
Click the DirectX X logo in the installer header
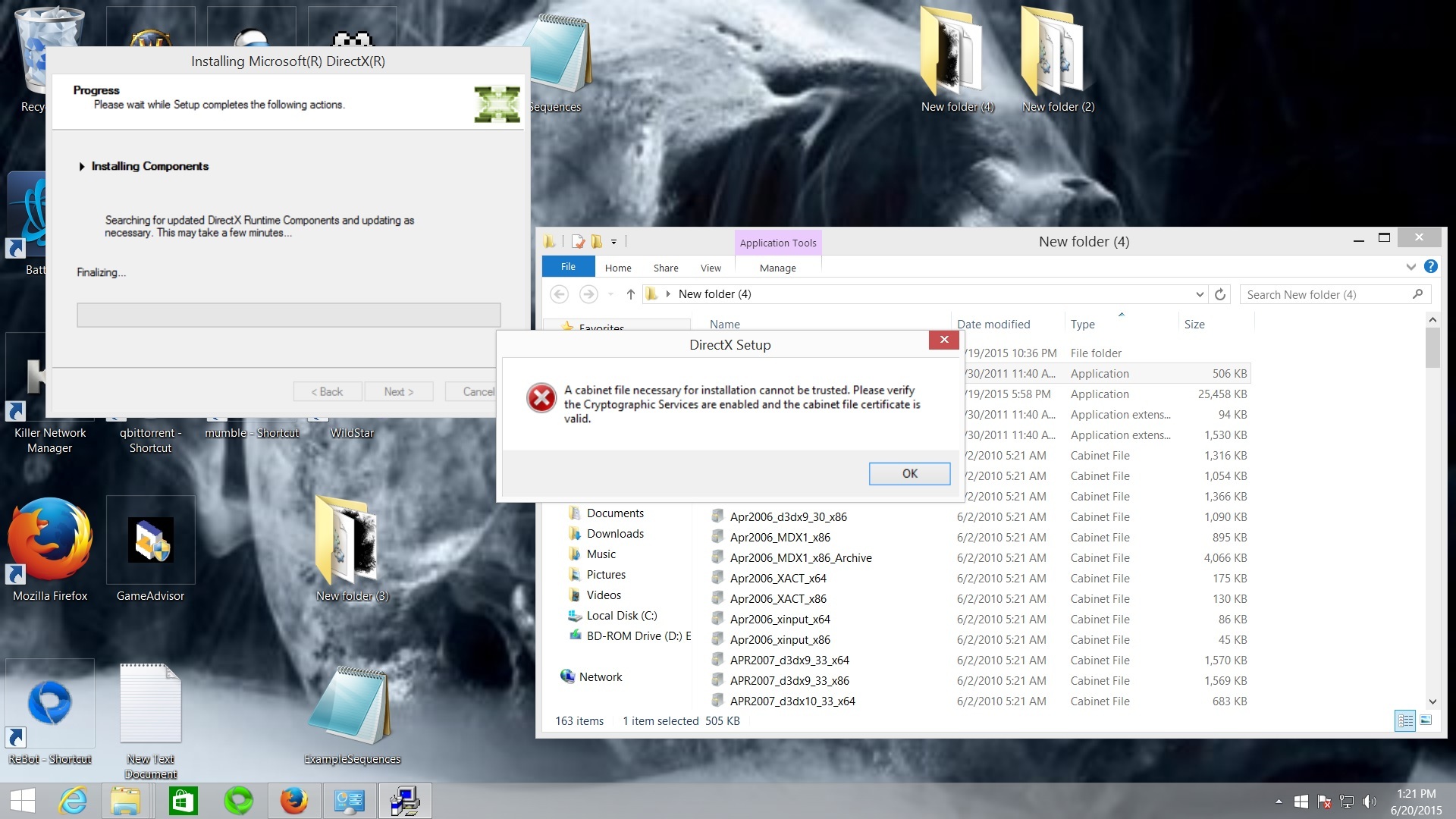(x=497, y=104)
